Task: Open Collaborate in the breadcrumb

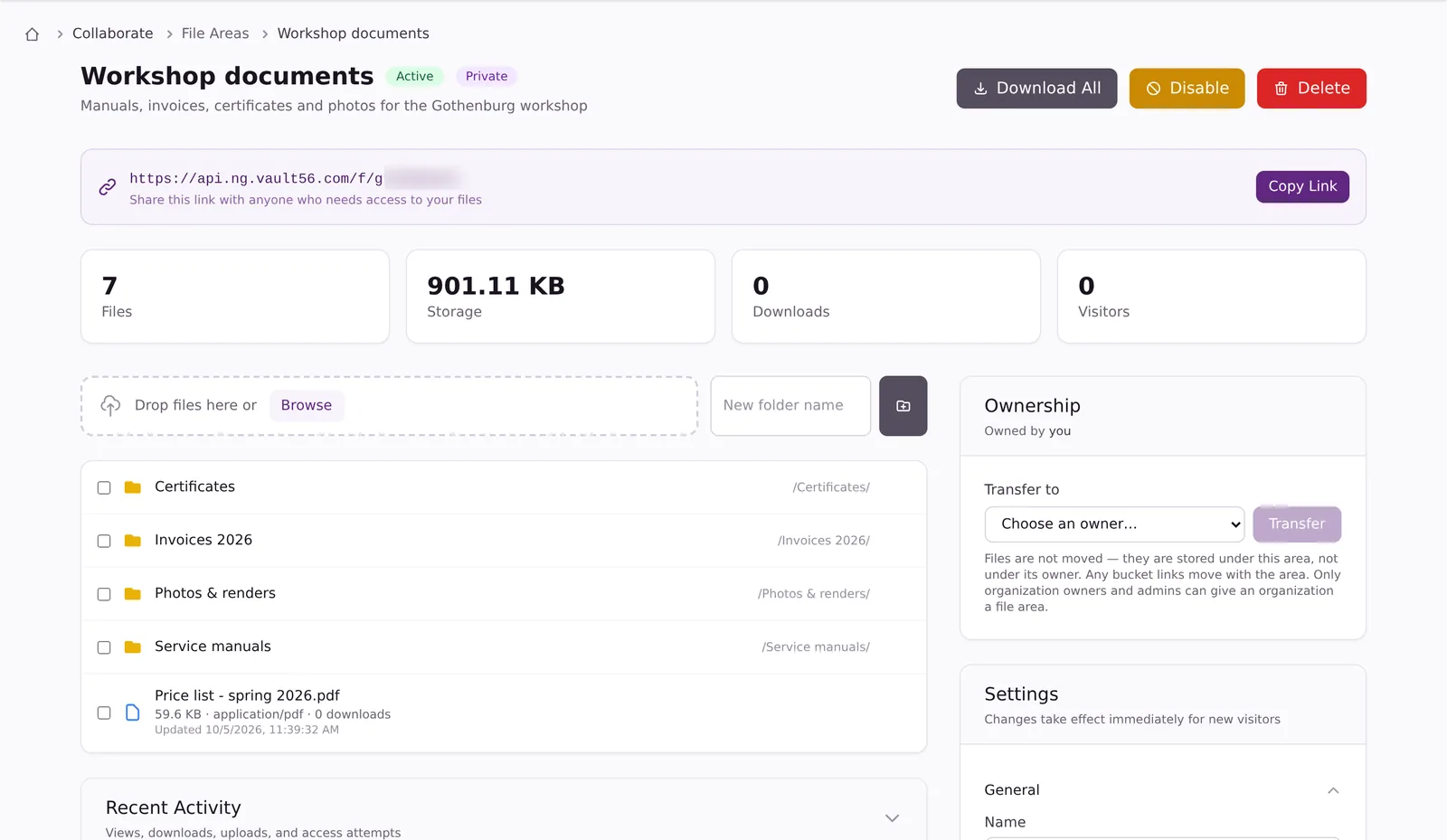Action: coord(113,33)
